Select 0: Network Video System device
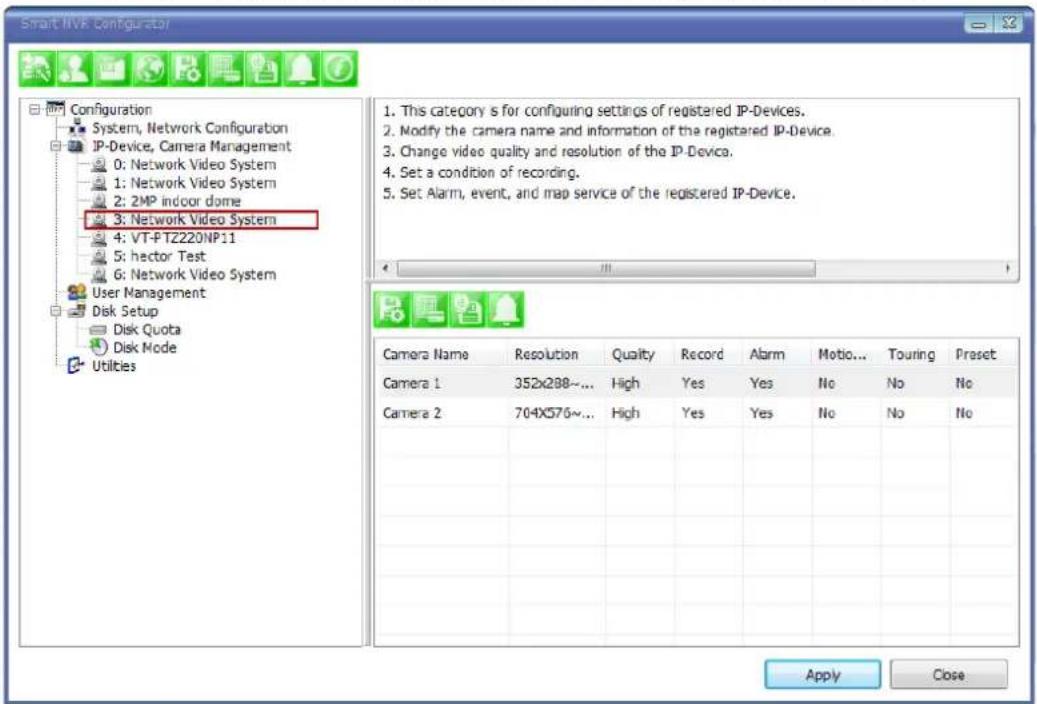The width and height of the screenshot is (1037, 704). [x=194, y=165]
